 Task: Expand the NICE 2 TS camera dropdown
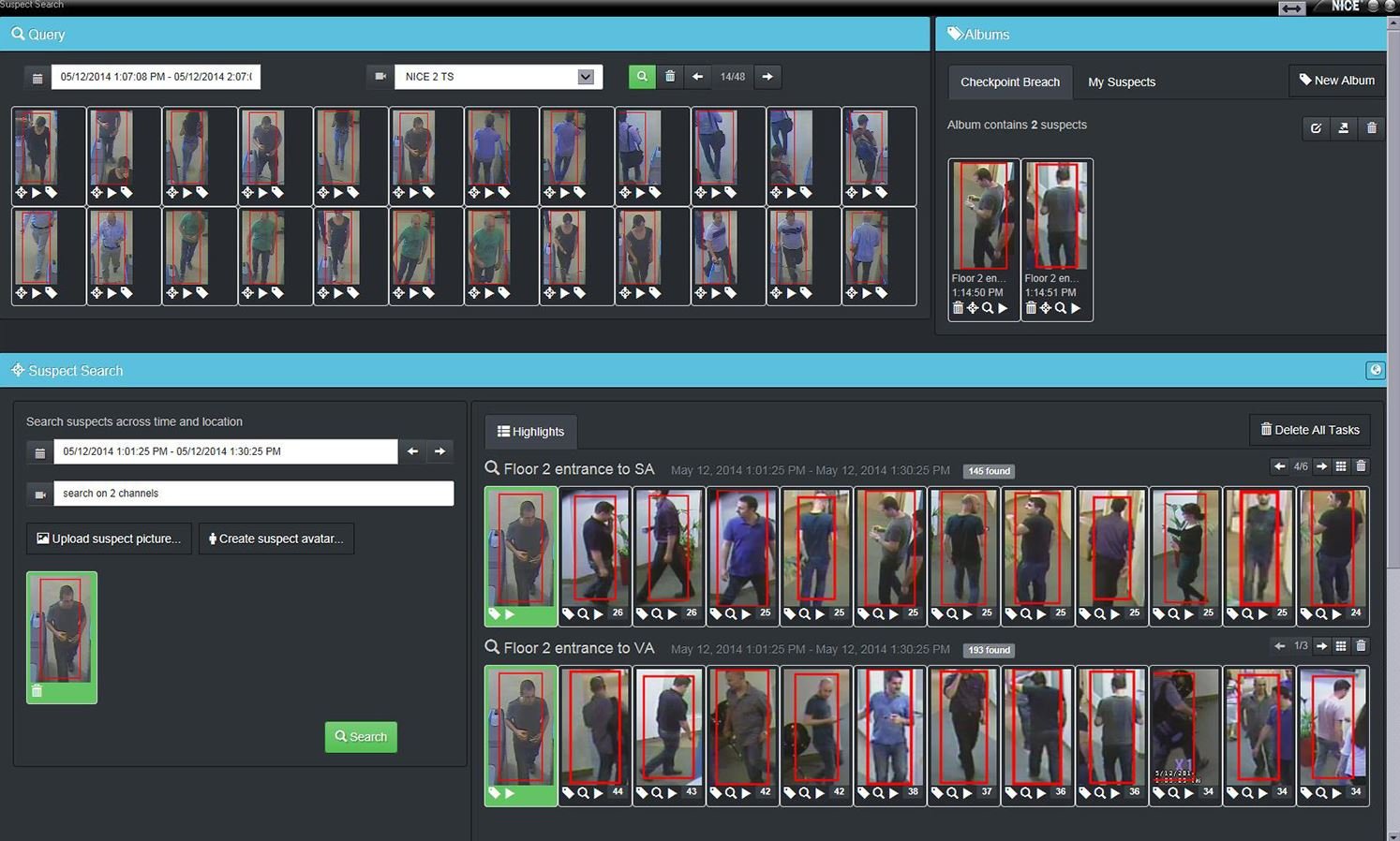[586, 77]
